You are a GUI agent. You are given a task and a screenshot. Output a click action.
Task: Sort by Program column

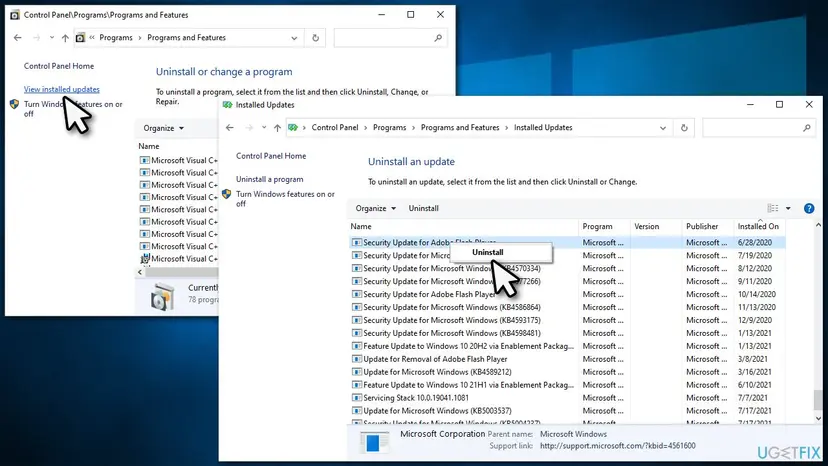pyautogui.click(x=604, y=226)
